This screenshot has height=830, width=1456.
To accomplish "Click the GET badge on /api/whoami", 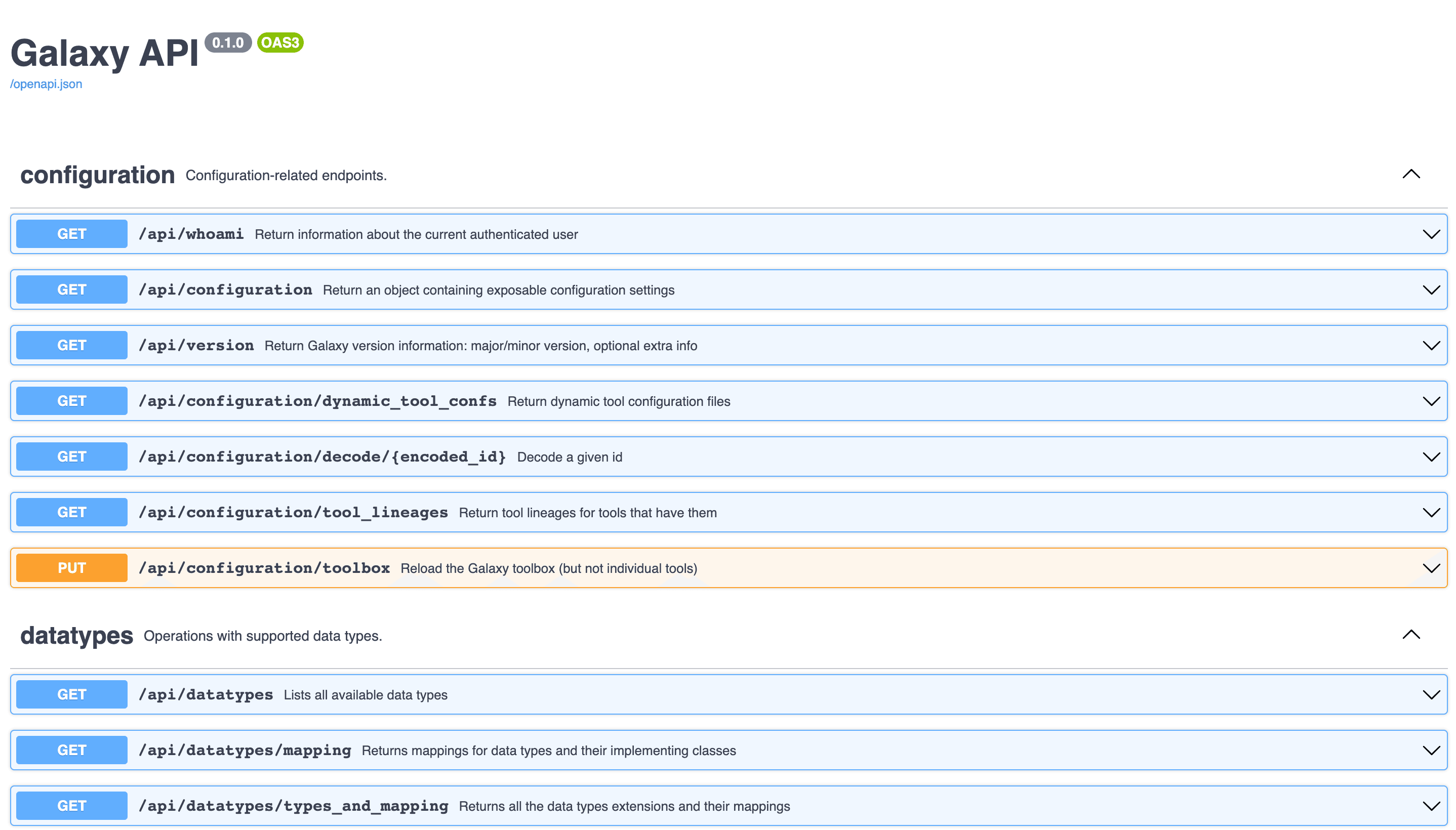I will [x=71, y=233].
